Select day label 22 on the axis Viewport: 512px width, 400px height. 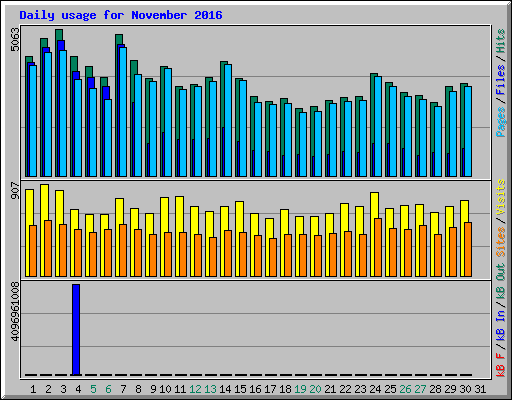[x=345, y=389]
